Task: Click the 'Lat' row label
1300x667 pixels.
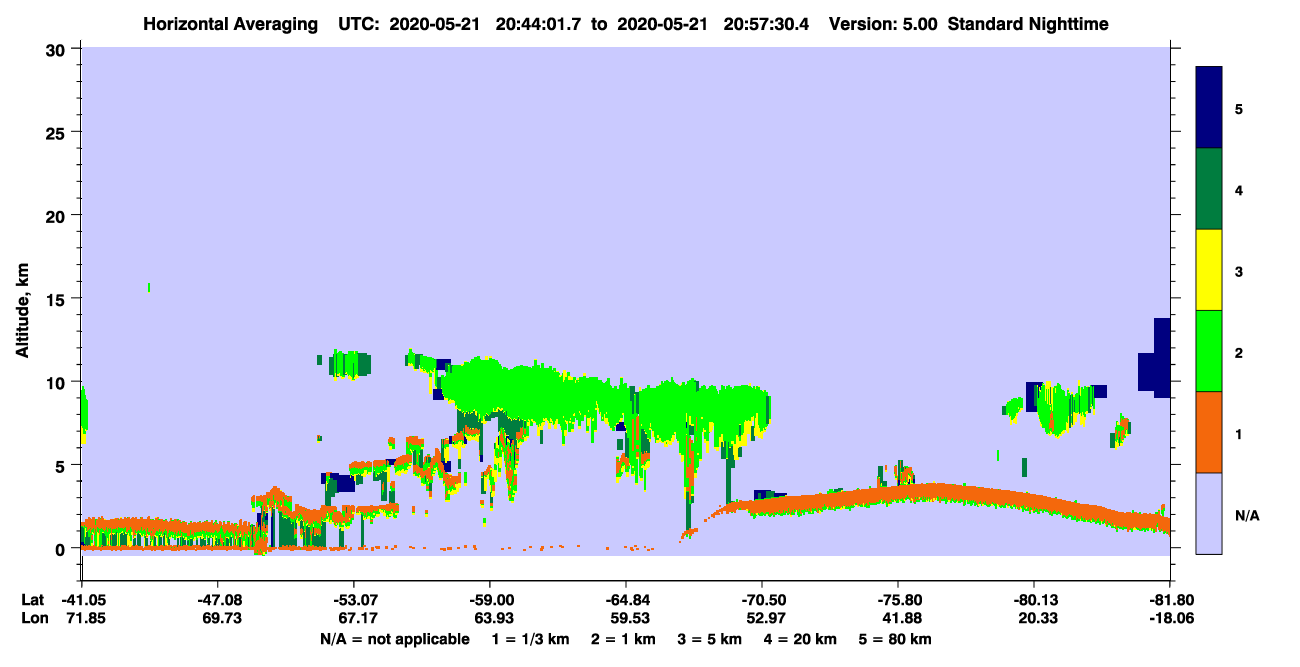Action: tap(32, 600)
